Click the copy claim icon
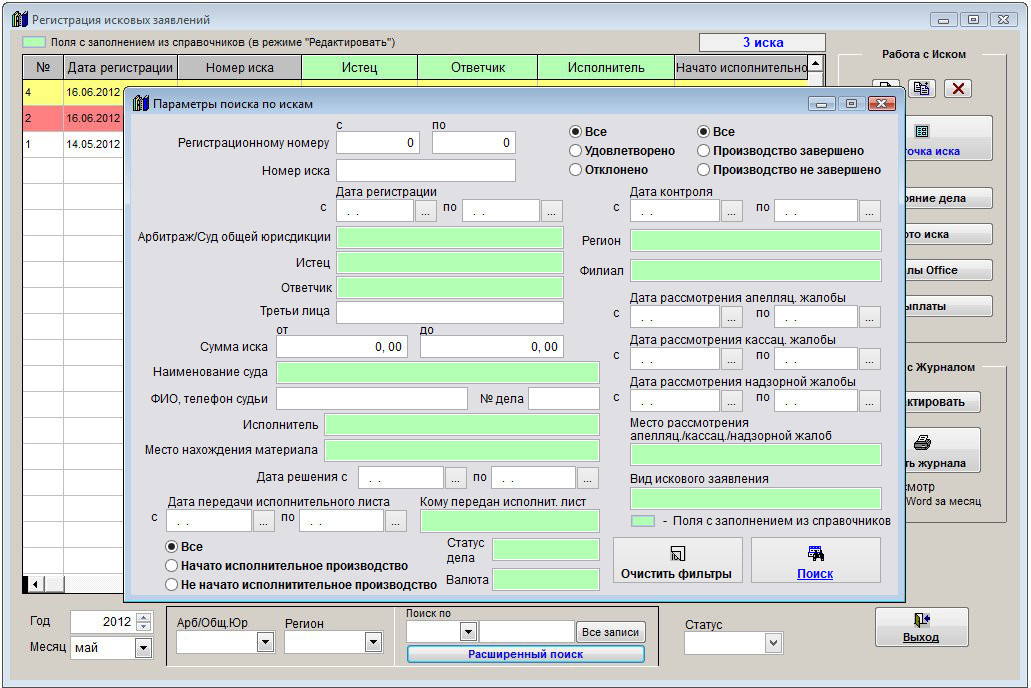The width and height of the screenshot is (1031, 688). (921, 89)
